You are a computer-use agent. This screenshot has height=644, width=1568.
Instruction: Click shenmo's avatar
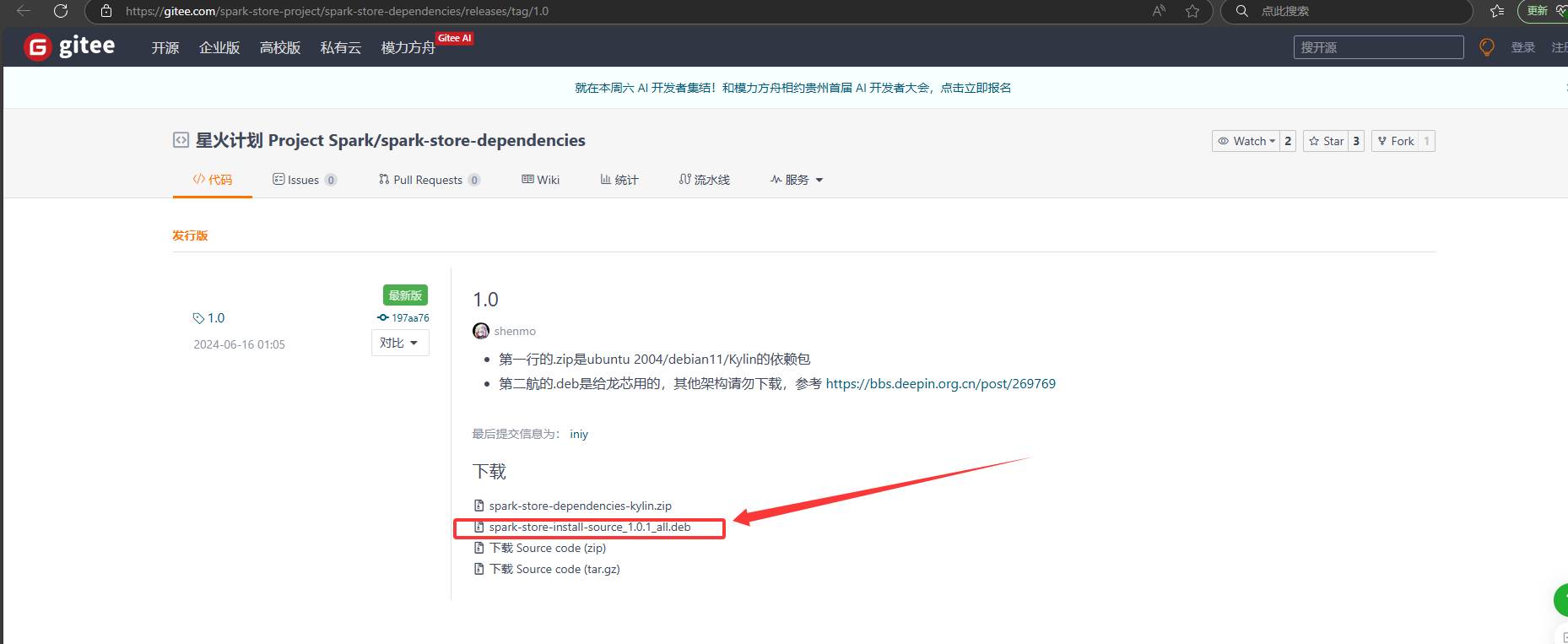(481, 331)
